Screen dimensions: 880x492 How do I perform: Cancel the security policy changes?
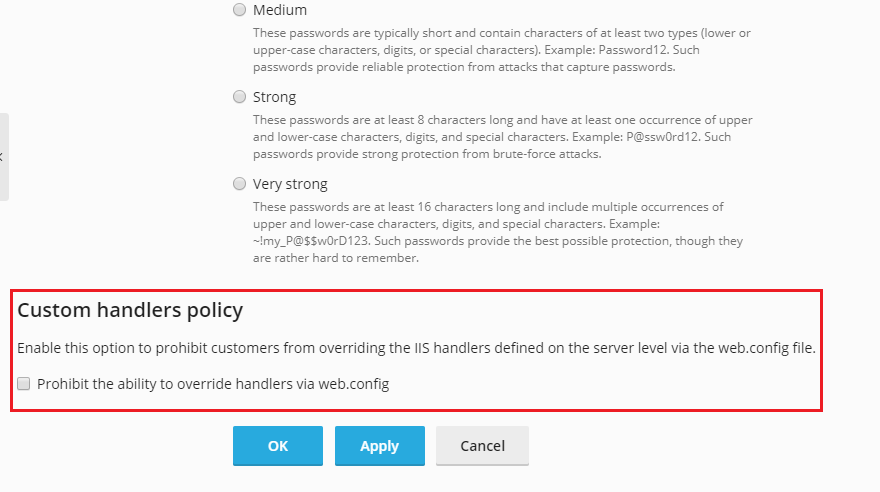tap(482, 445)
